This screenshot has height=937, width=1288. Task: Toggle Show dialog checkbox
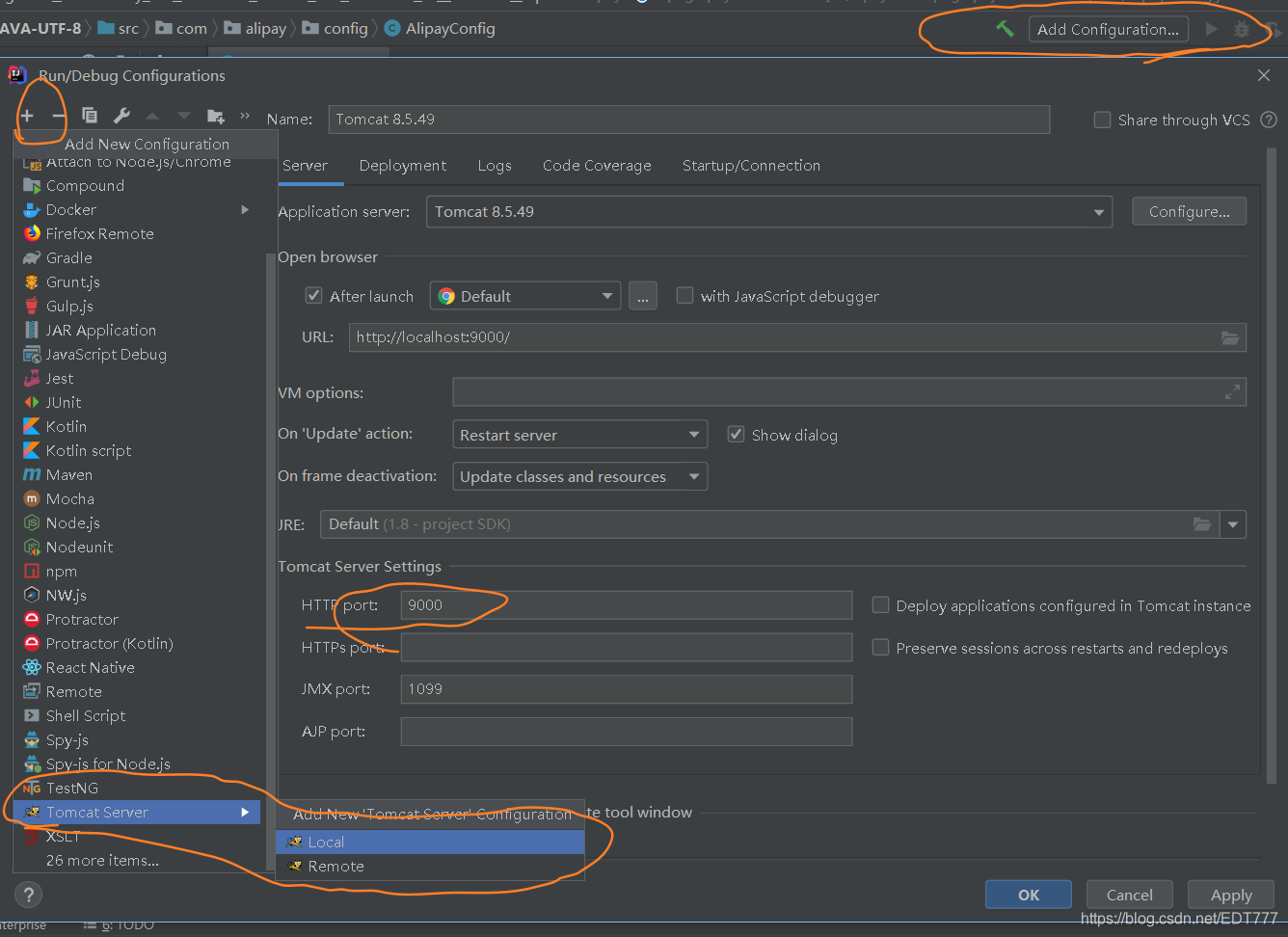pos(736,434)
